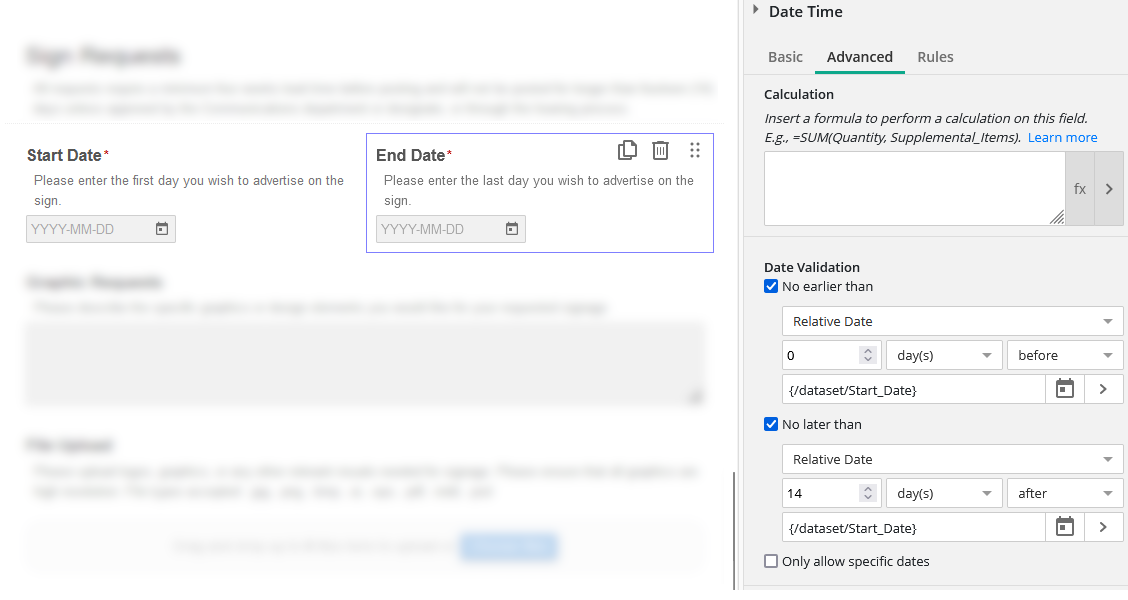Switch to the Rules tab
The width and height of the screenshot is (1128, 600).
point(935,57)
